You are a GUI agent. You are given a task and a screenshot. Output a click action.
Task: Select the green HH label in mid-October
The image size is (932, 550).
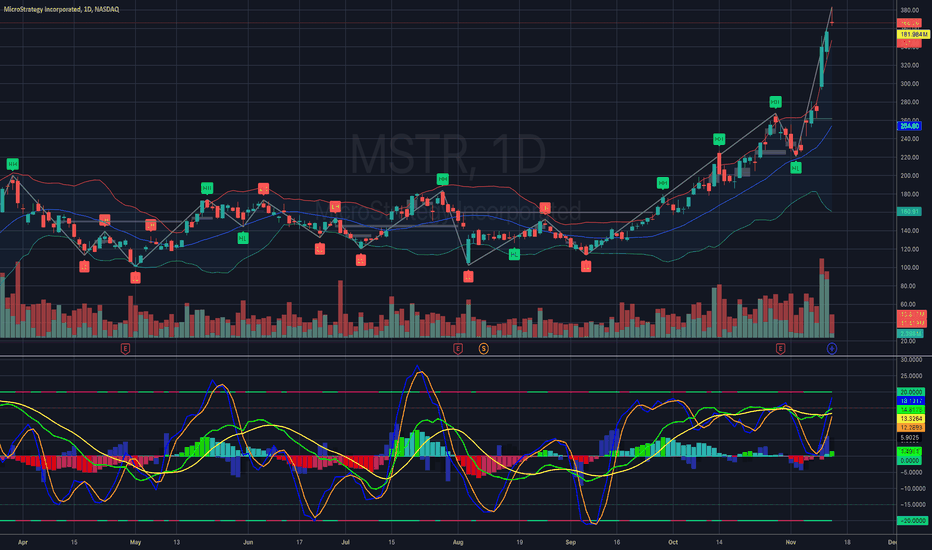click(x=719, y=139)
